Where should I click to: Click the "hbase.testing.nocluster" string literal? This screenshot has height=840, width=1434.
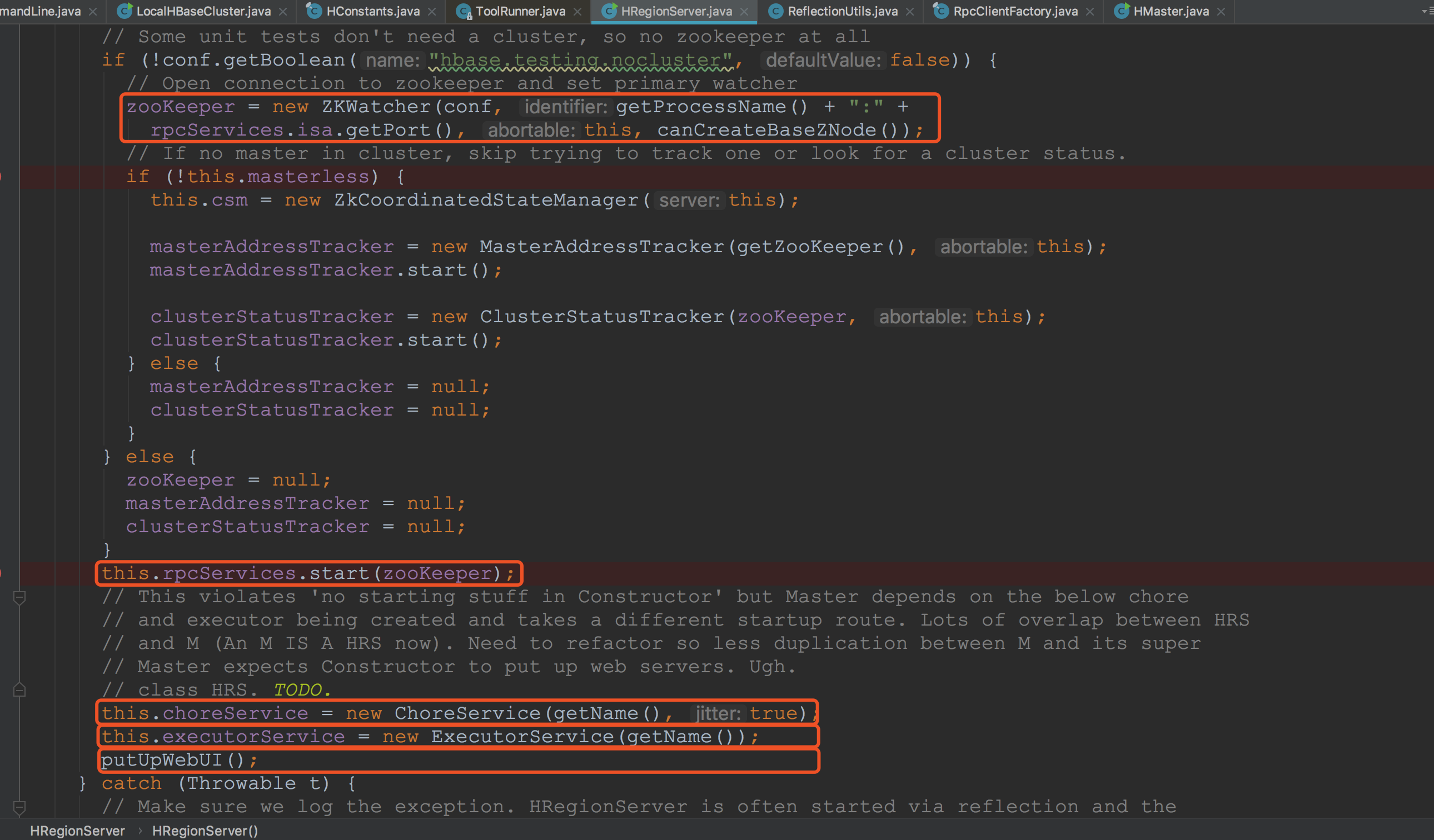pos(581,59)
